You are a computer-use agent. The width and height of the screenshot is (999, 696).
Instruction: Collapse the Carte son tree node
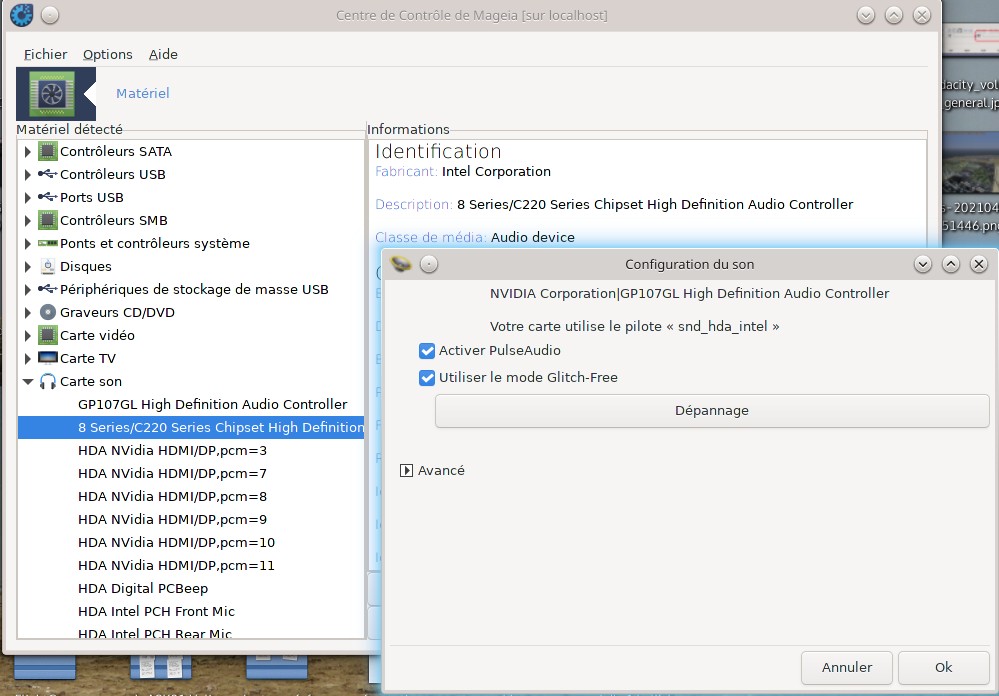(27, 381)
